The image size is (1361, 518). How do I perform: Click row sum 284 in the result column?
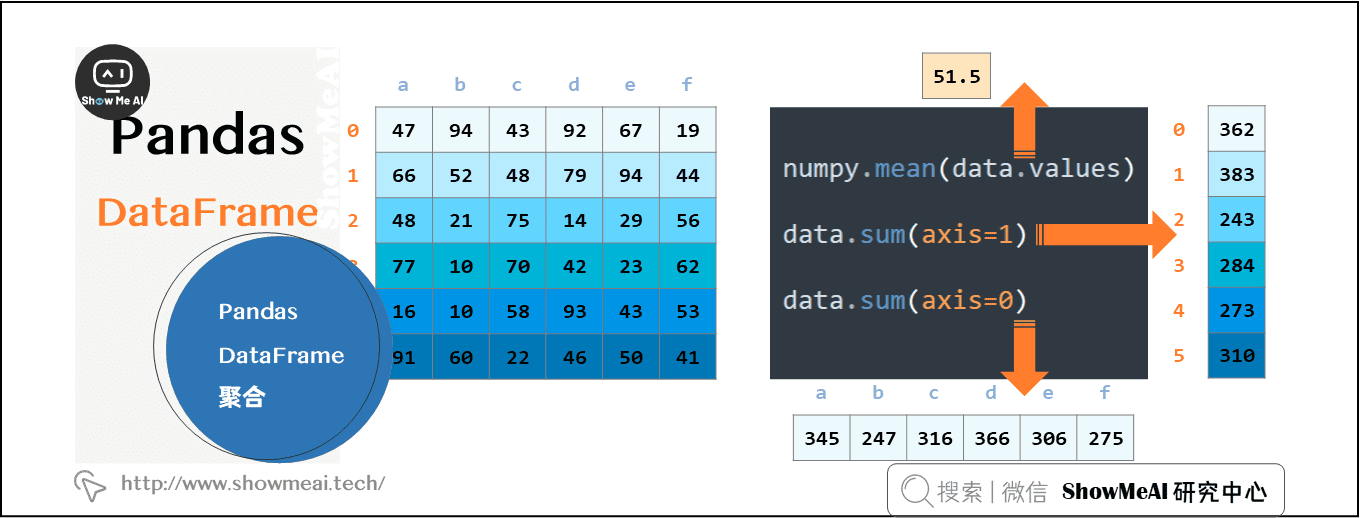pos(1237,265)
